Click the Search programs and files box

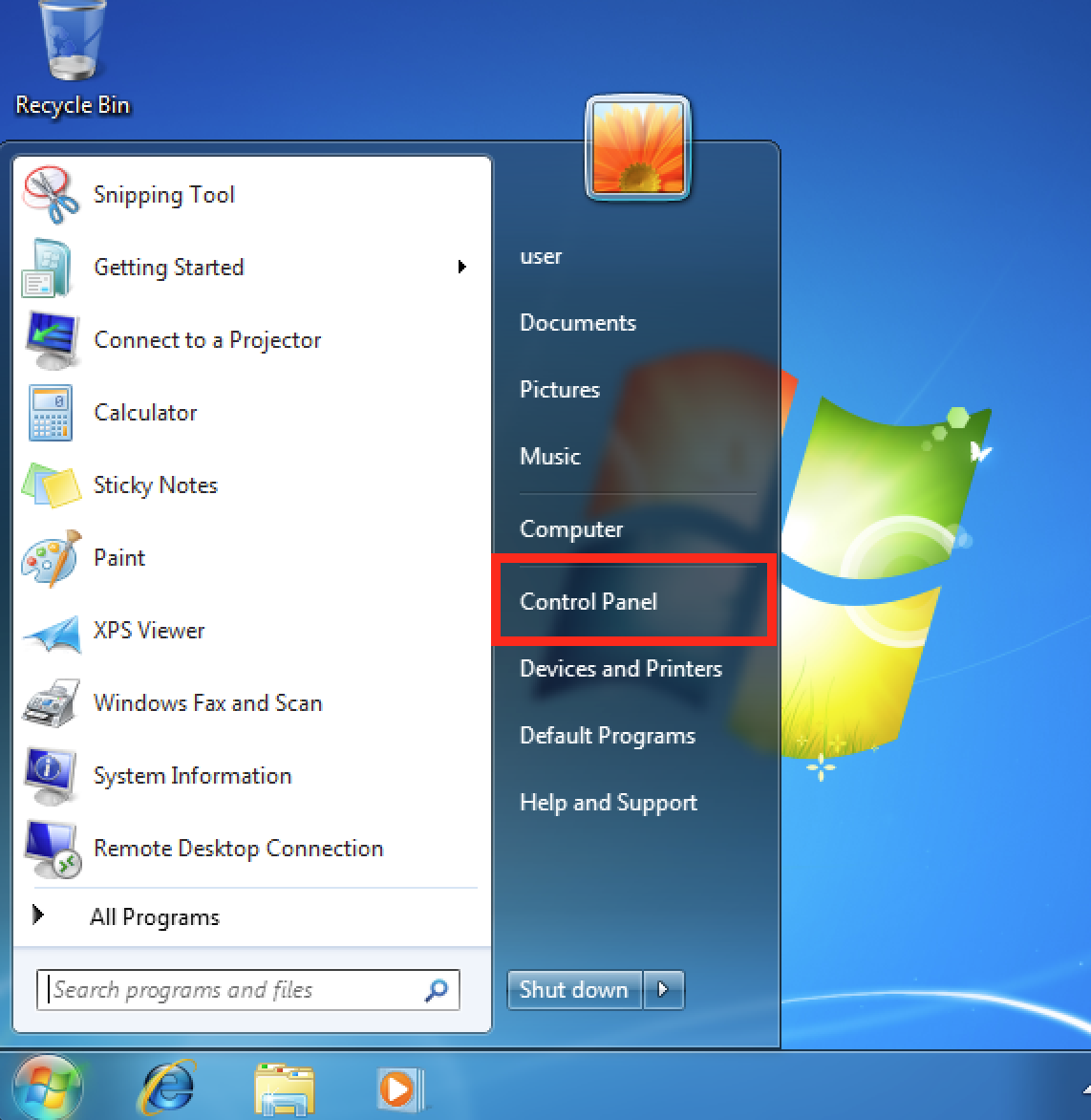[x=247, y=990]
